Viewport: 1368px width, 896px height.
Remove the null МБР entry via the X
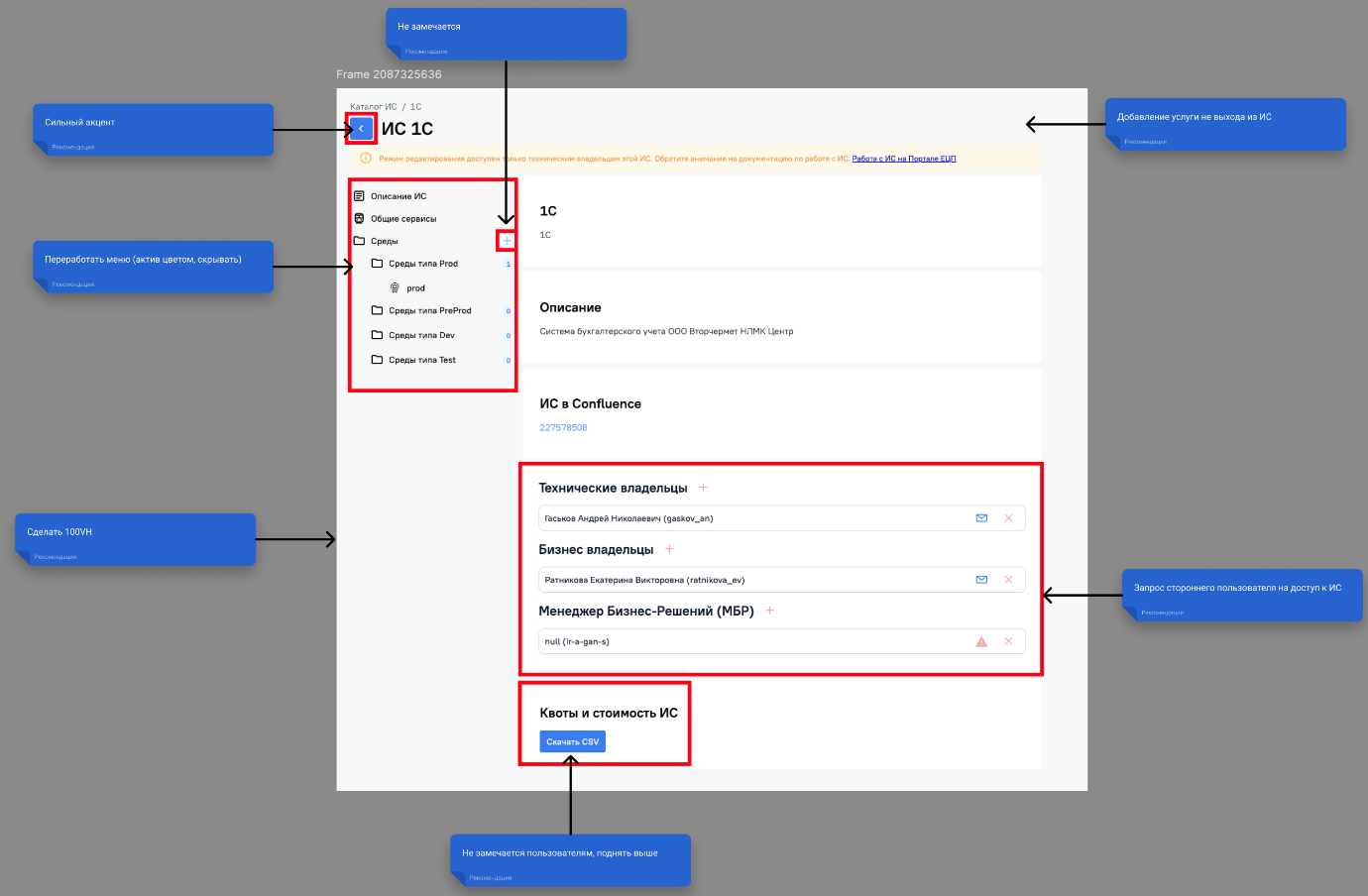[x=1009, y=641]
